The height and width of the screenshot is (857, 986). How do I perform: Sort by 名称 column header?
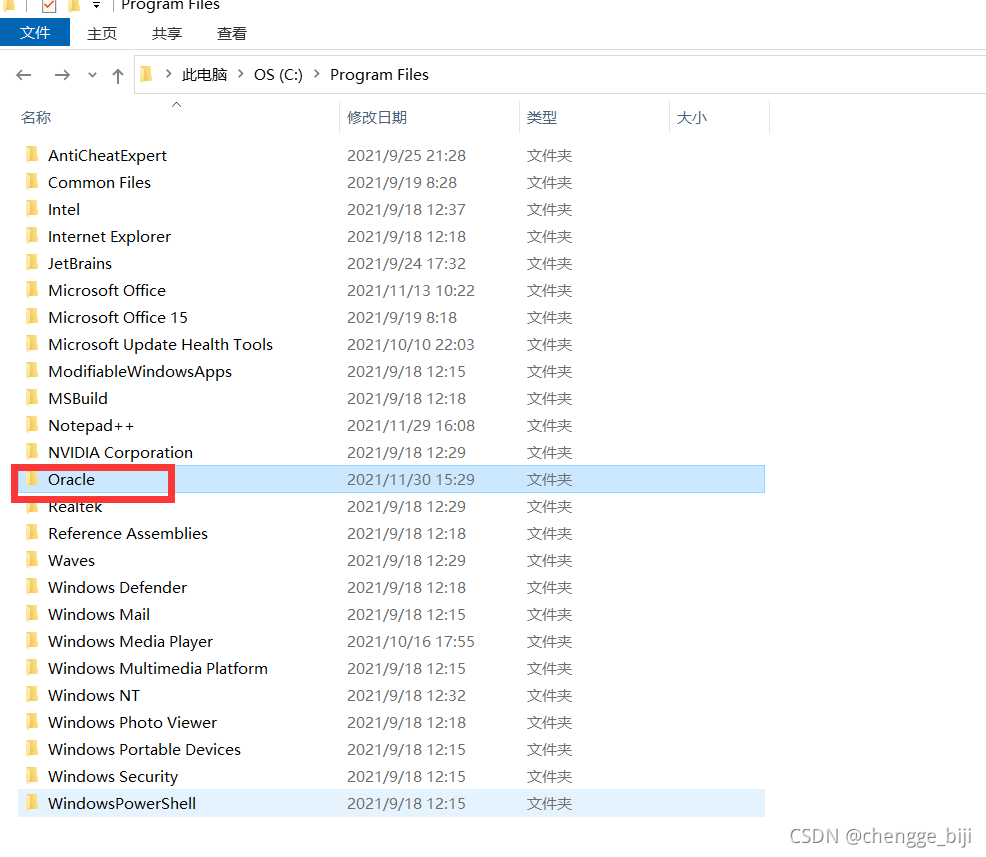click(36, 118)
